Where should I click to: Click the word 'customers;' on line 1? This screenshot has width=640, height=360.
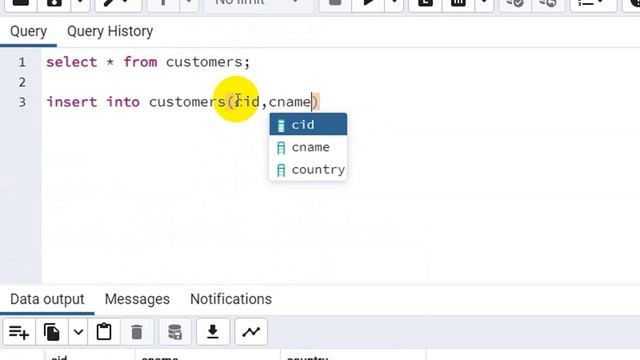pos(208,62)
